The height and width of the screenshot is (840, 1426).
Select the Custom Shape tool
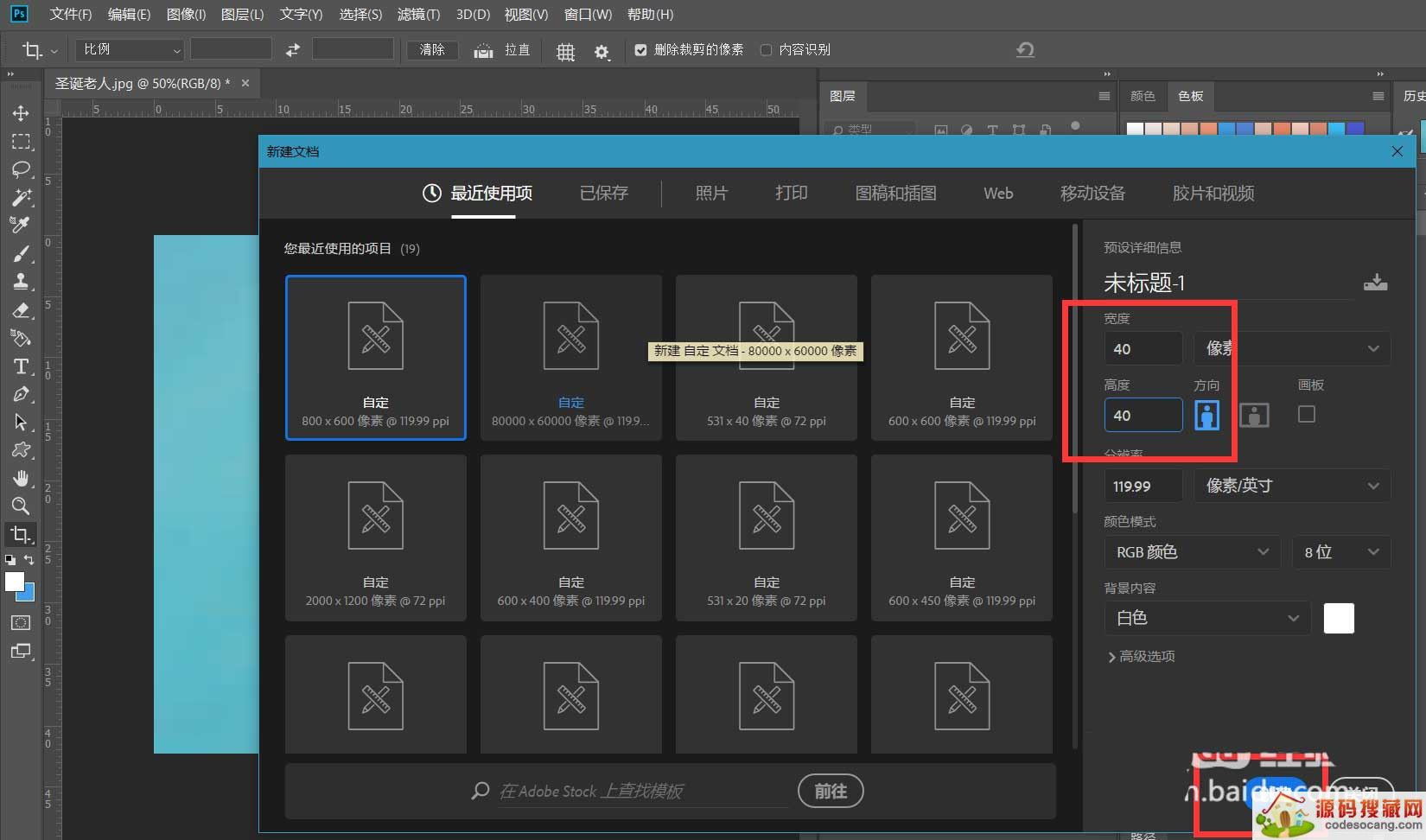point(21,450)
